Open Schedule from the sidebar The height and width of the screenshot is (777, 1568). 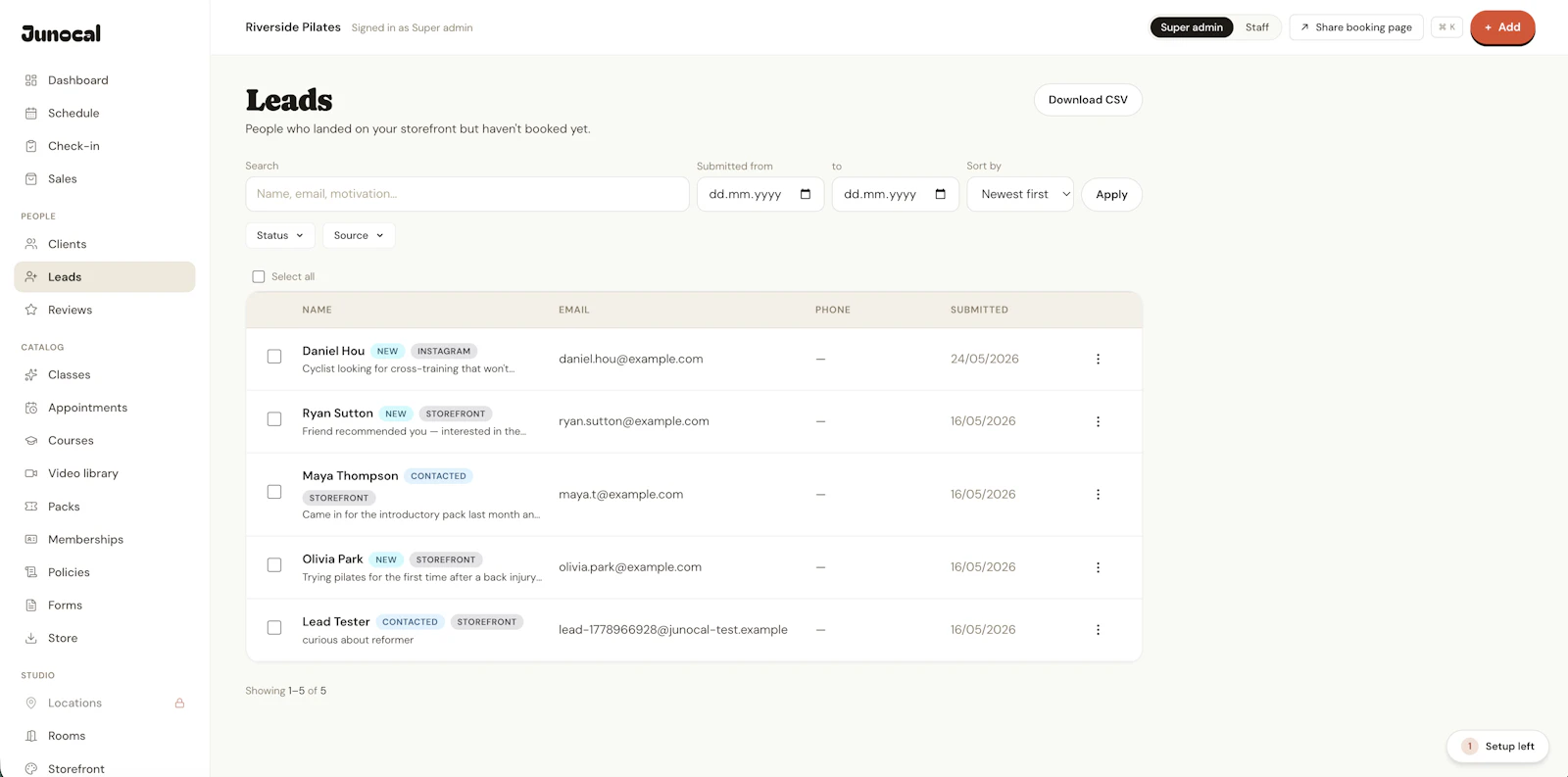[x=105, y=114]
